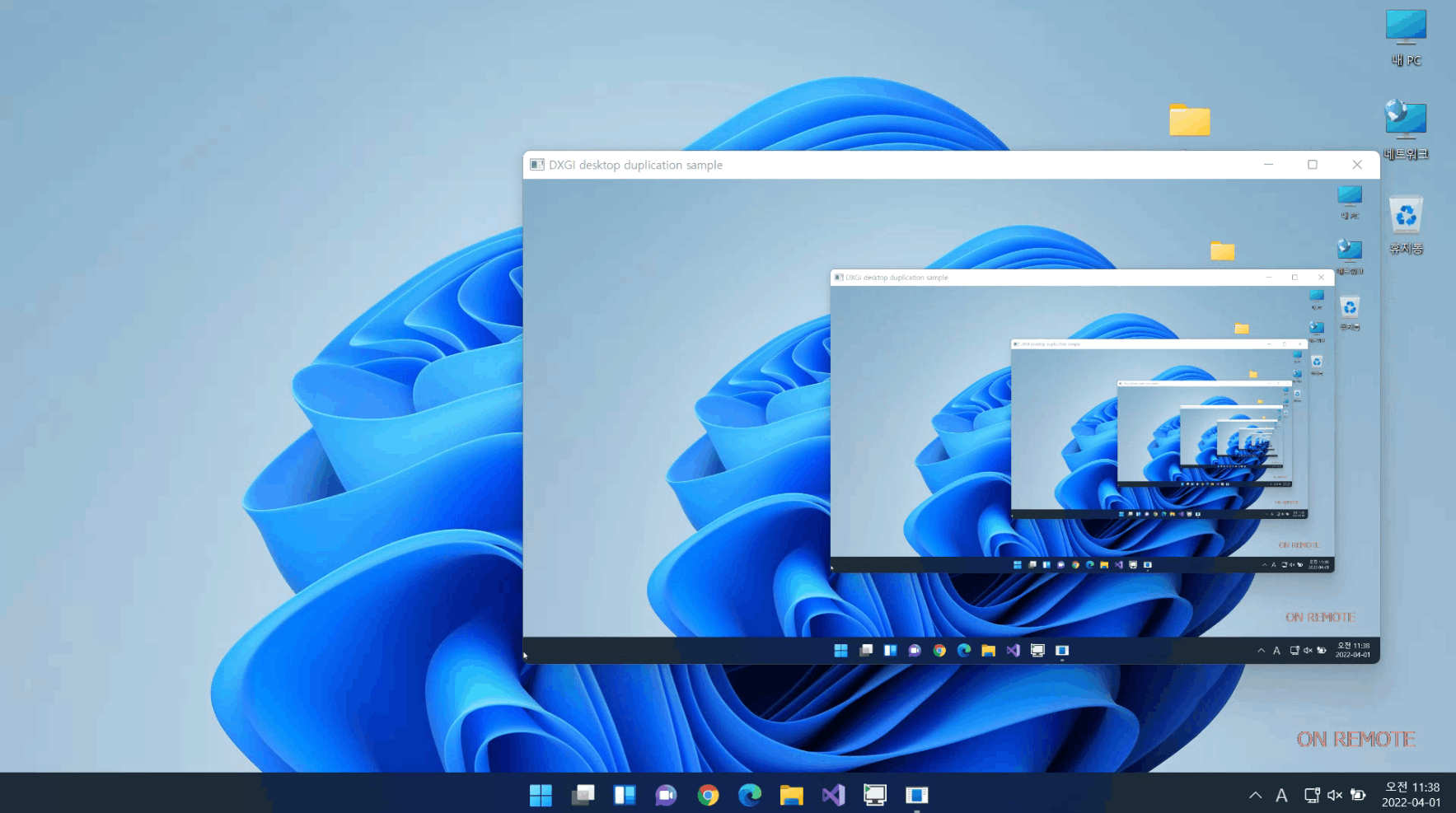Open Google Chrome from the taskbar

point(708,795)
